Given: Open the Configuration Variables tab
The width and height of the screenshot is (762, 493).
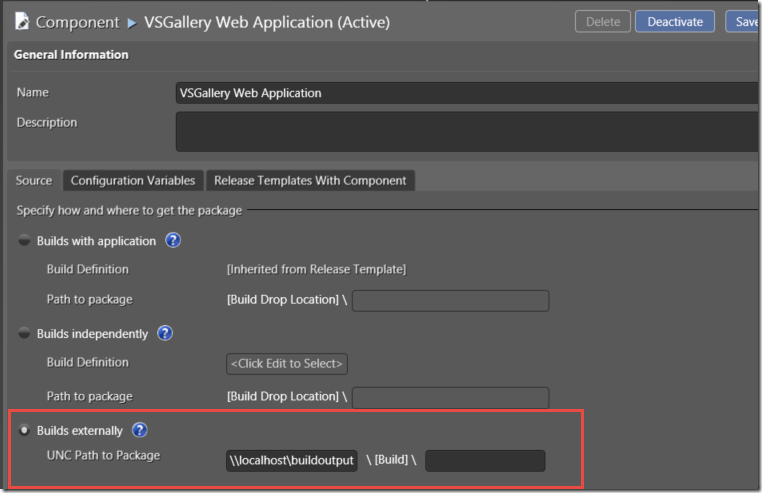Looking at the screenshot, I should 133,180.
